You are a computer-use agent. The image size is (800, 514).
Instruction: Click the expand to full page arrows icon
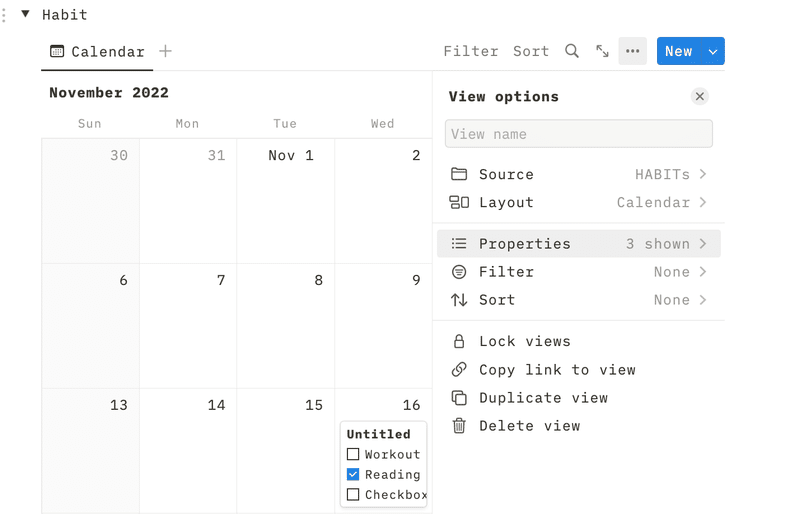click(603, 51)
